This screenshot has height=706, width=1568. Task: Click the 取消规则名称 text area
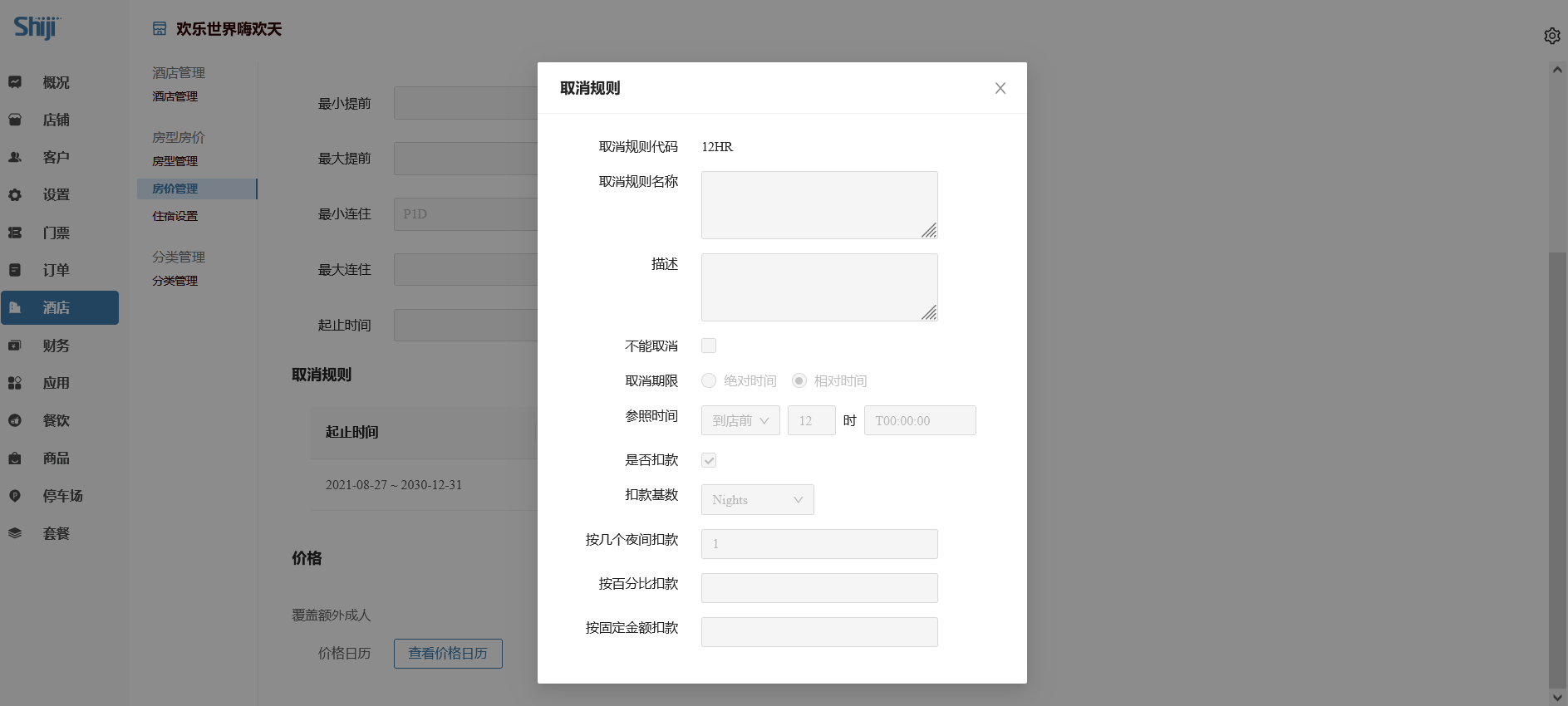(818, 204)
